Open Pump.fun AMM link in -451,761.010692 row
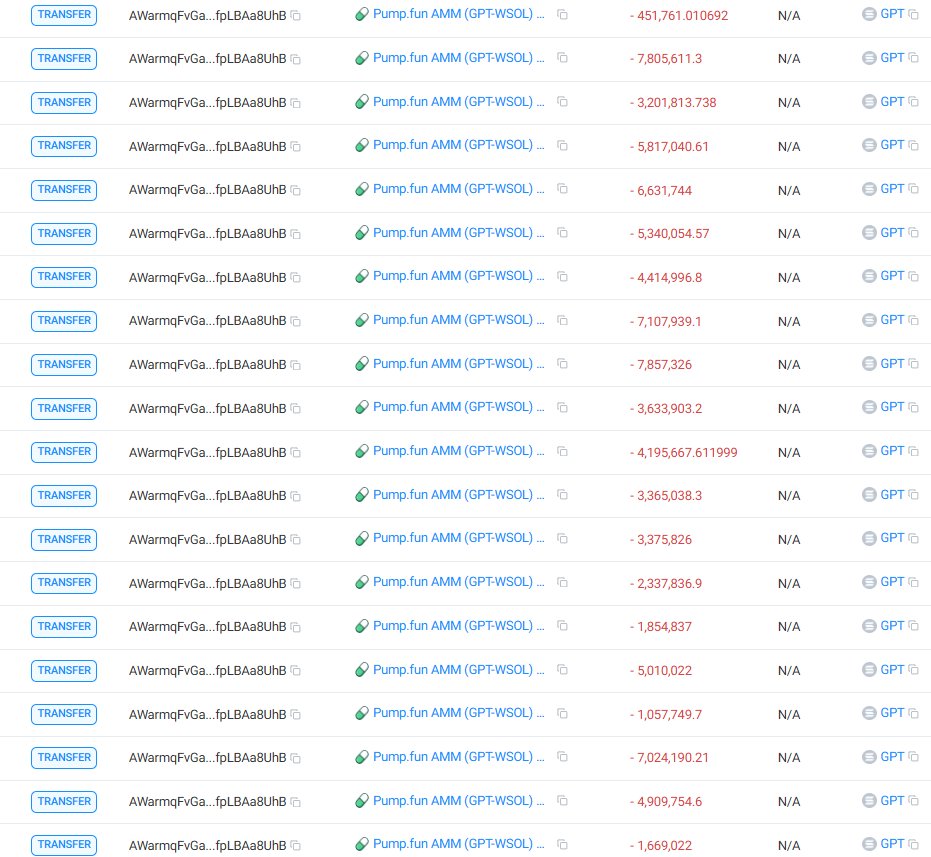The width and height of the screenshot is (931, 857). click(x=458, y=14)
